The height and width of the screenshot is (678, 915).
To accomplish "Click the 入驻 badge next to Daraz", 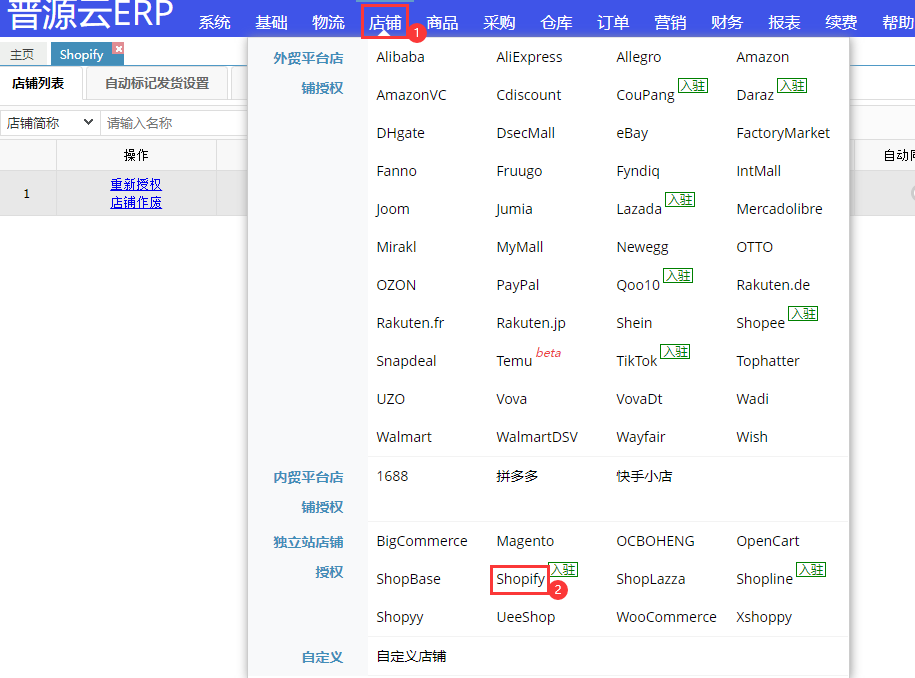I will point(792,86).
